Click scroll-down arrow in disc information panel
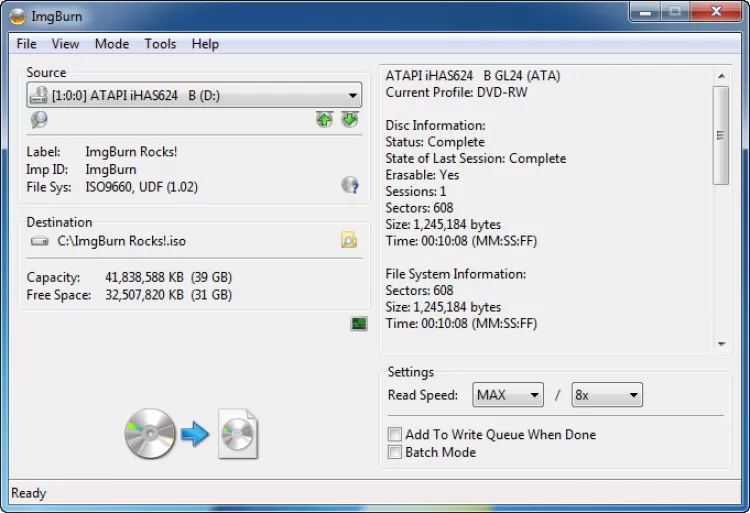 pos(722,344)
